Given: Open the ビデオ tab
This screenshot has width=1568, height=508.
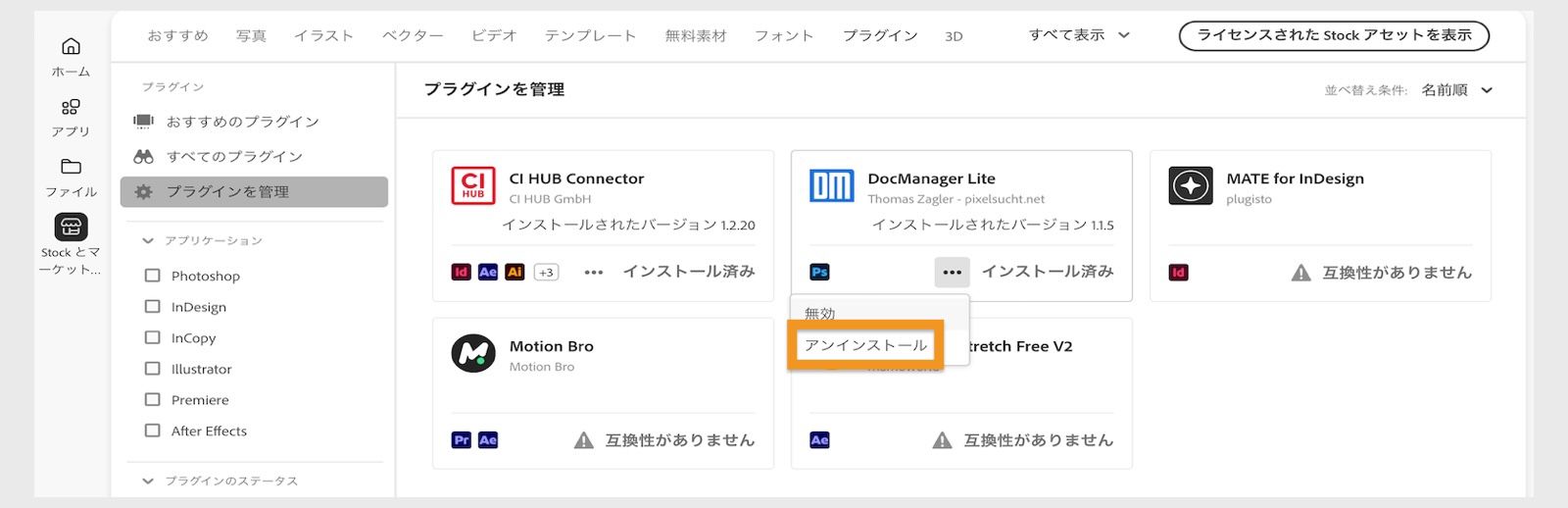Looking at the screenshot, I should 494,35.
